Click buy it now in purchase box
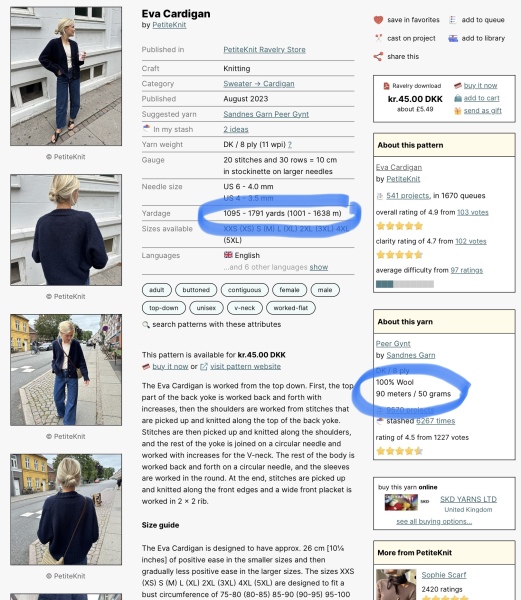 pos(480,86)
